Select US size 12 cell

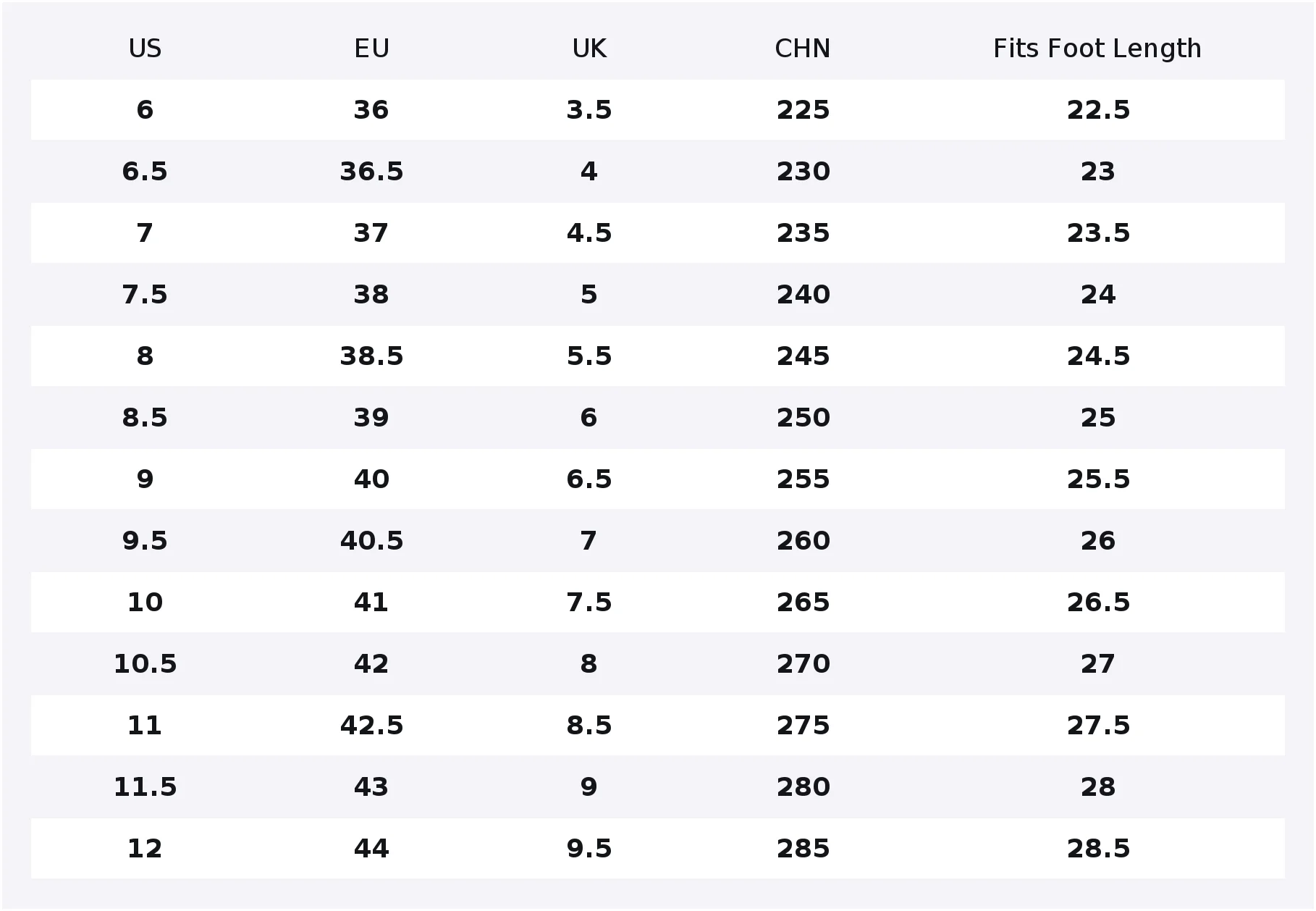pos(145,849)
